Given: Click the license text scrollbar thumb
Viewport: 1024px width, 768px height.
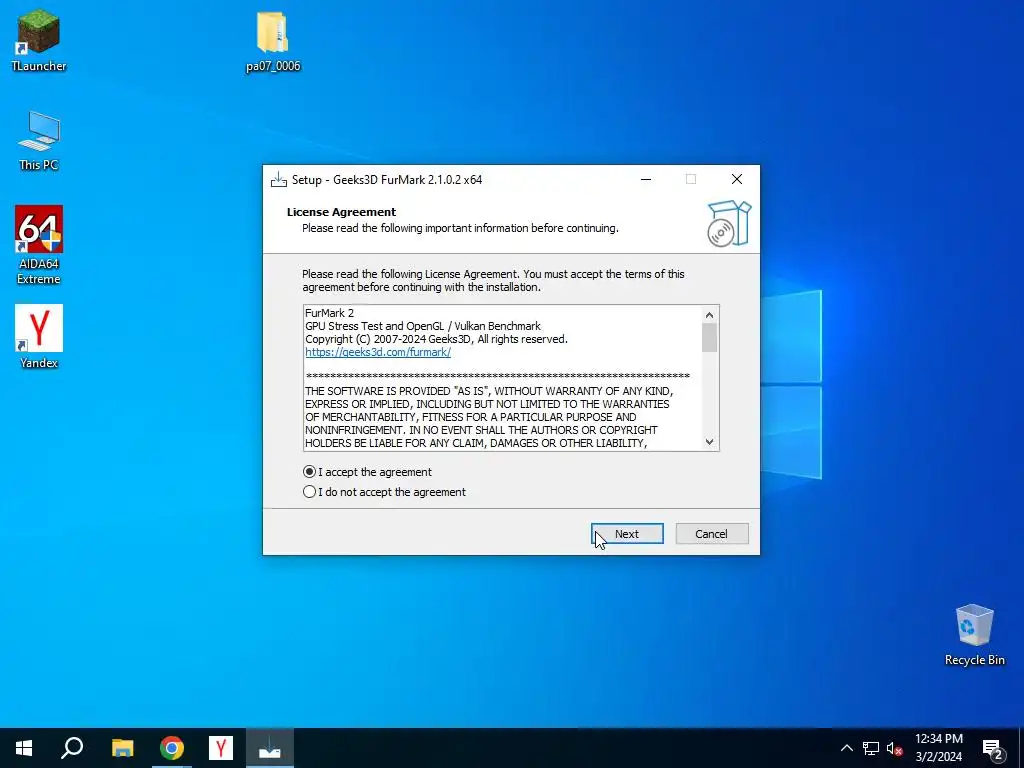Looking at the screenshot, I should pyautogui.click(x=709, y=338).
